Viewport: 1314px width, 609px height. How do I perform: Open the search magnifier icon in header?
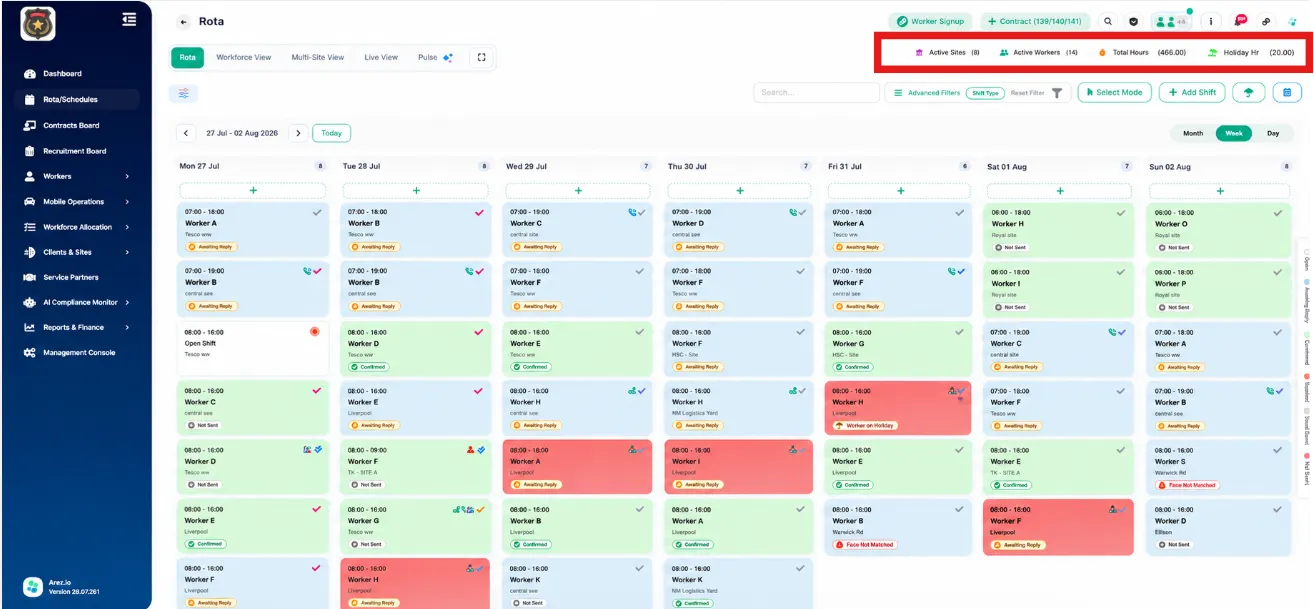pyautogui.click(x=1108, y=21)
